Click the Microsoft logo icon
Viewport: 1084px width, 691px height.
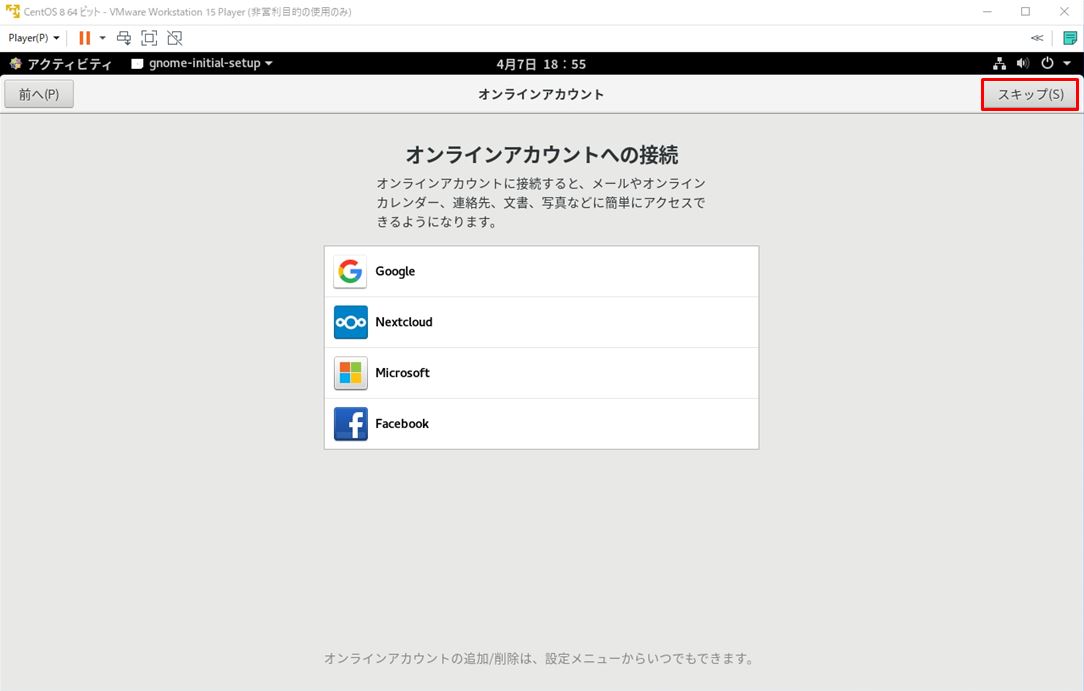point(351,373)
